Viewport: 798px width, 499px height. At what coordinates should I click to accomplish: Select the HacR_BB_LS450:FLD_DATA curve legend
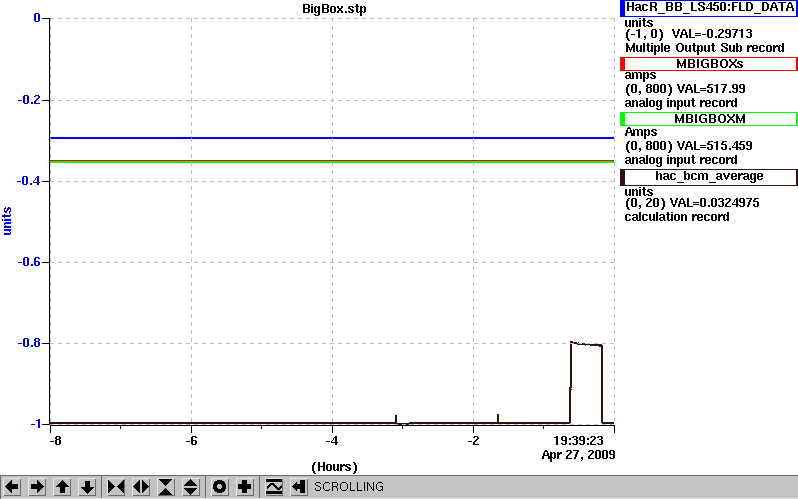pos(708,8)
